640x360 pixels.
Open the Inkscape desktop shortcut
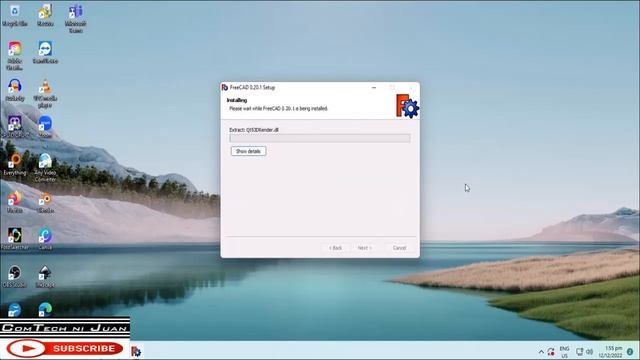click(x=45, y=276)
